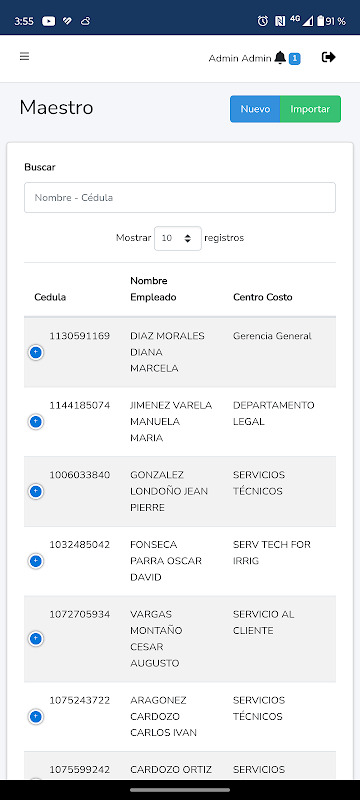Expand row for GONZALEZ LONDOÑO JEAN PIERRE
The image size is (360, 800).
click(35, 492)
